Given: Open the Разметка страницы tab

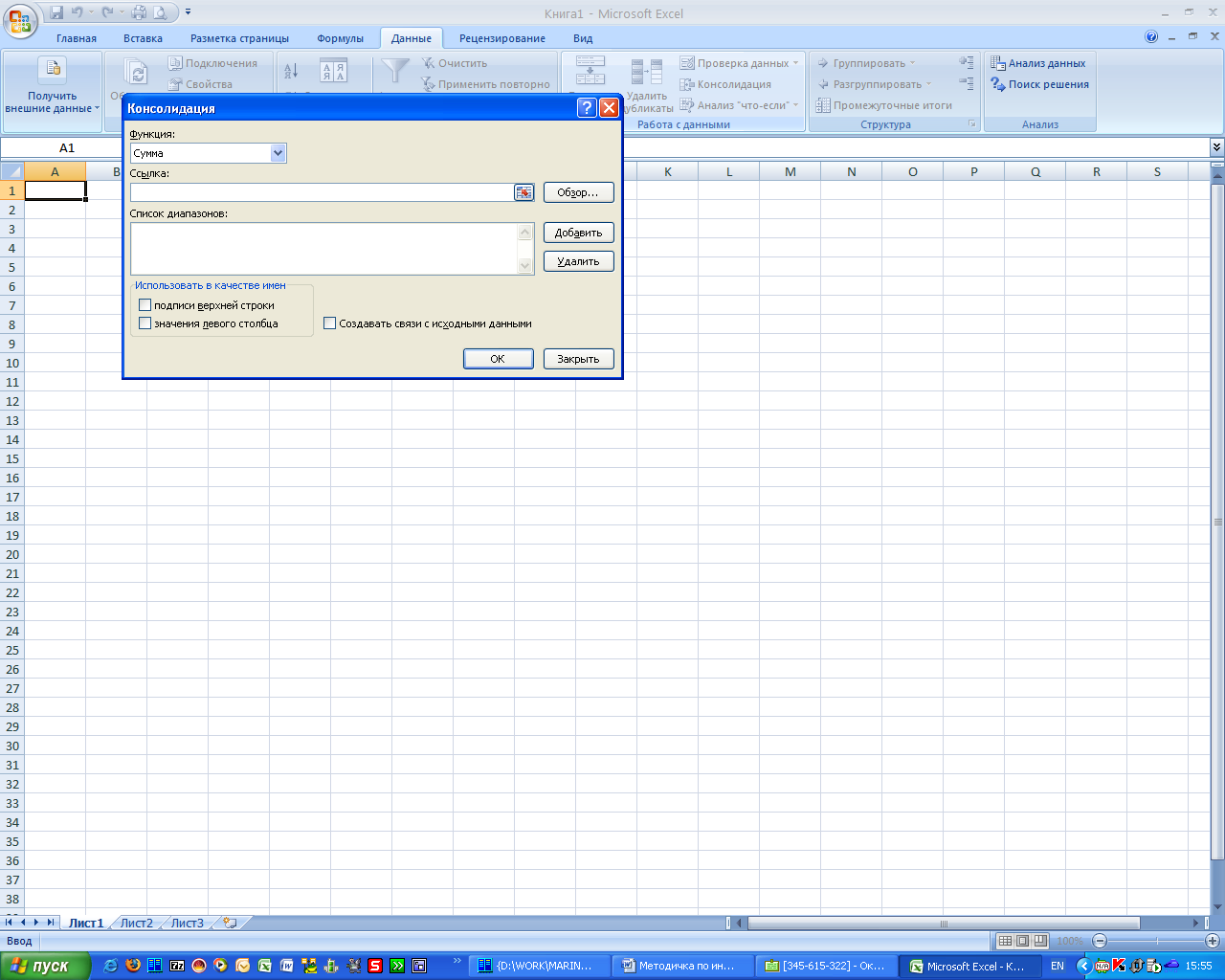Looking at the screenshot, I should (x=239, y=38).
